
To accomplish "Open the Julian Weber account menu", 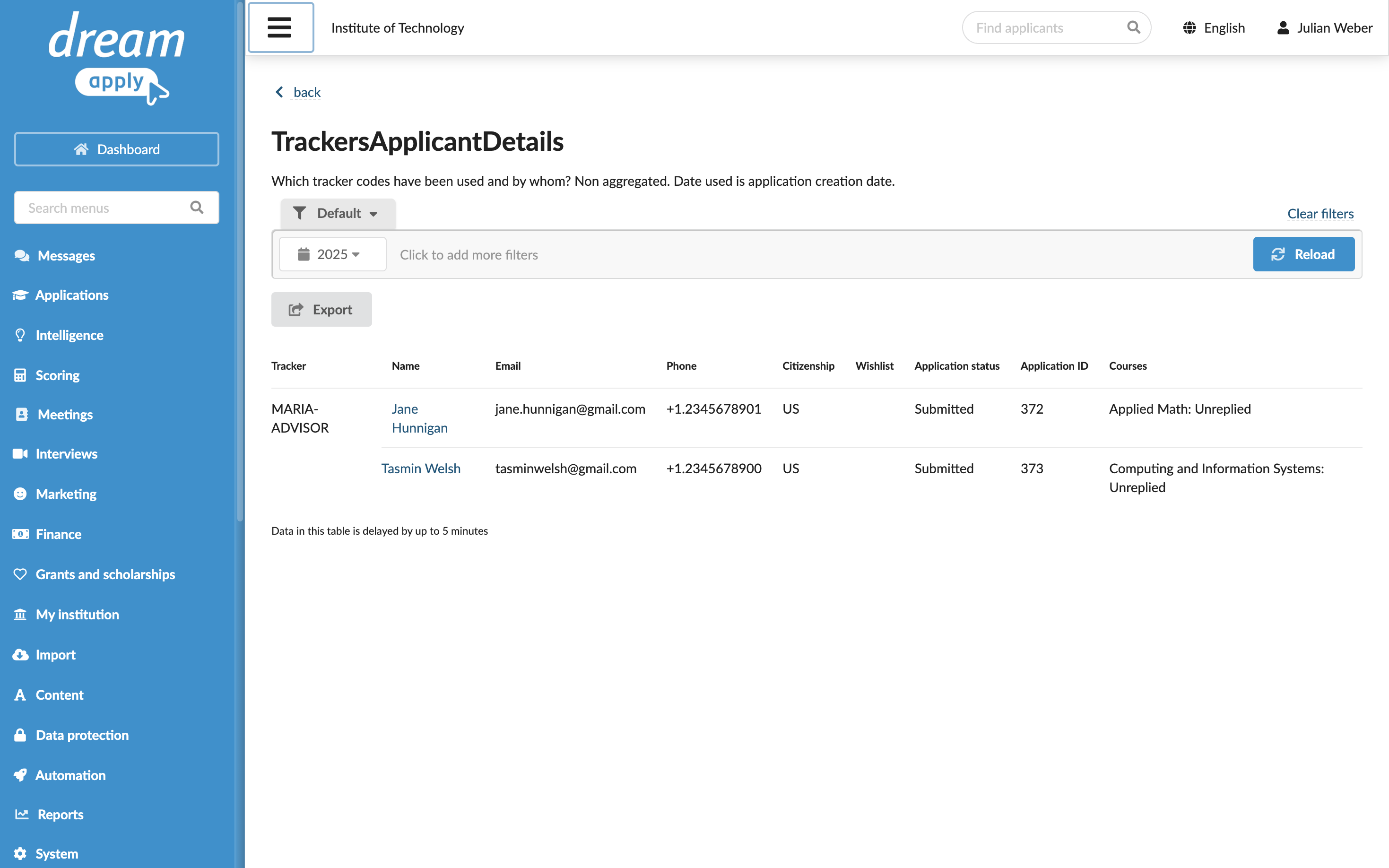I will click(1325, 27).
